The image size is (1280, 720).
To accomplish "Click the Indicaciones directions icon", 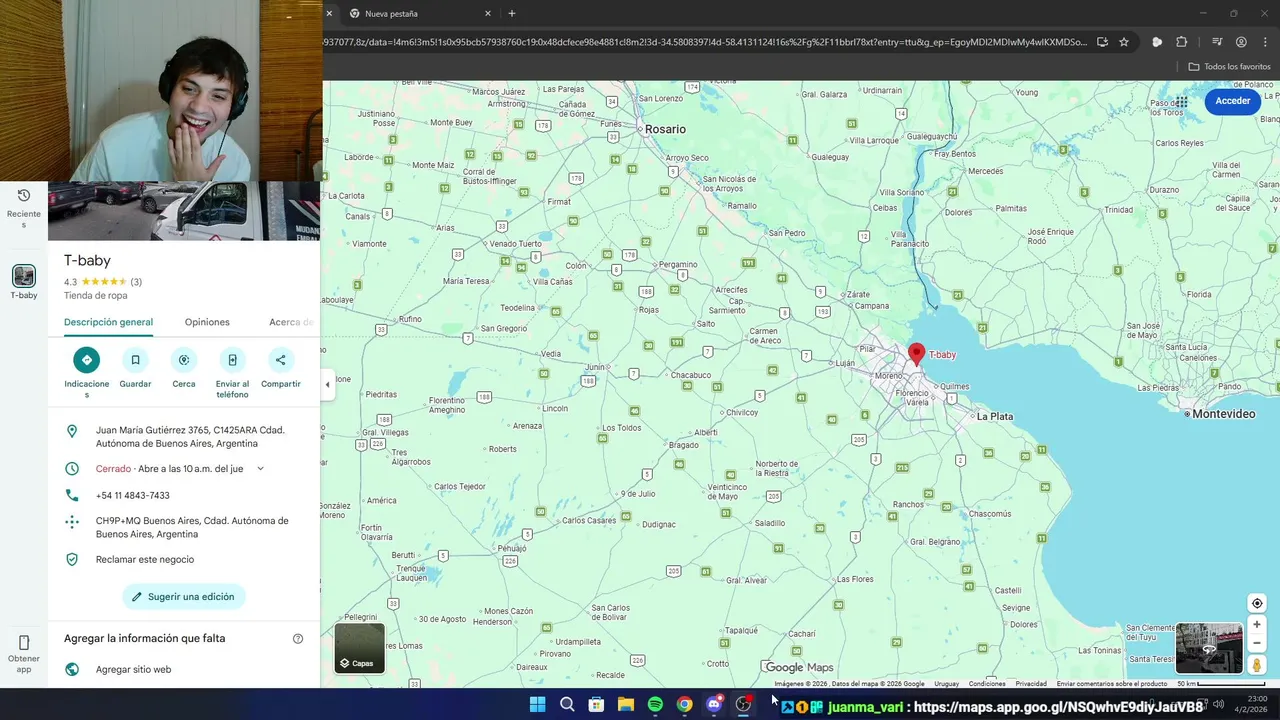I will point(86,360).
